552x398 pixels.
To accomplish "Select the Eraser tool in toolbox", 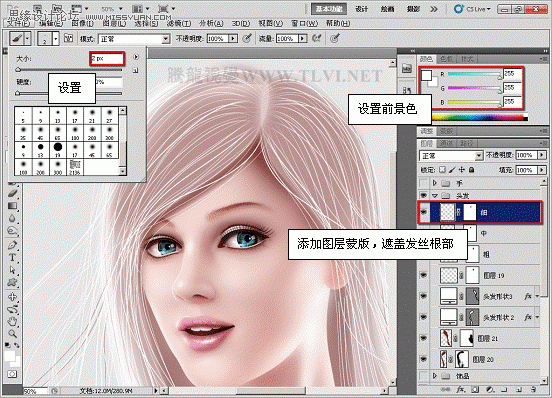I will tap(12, 193).
